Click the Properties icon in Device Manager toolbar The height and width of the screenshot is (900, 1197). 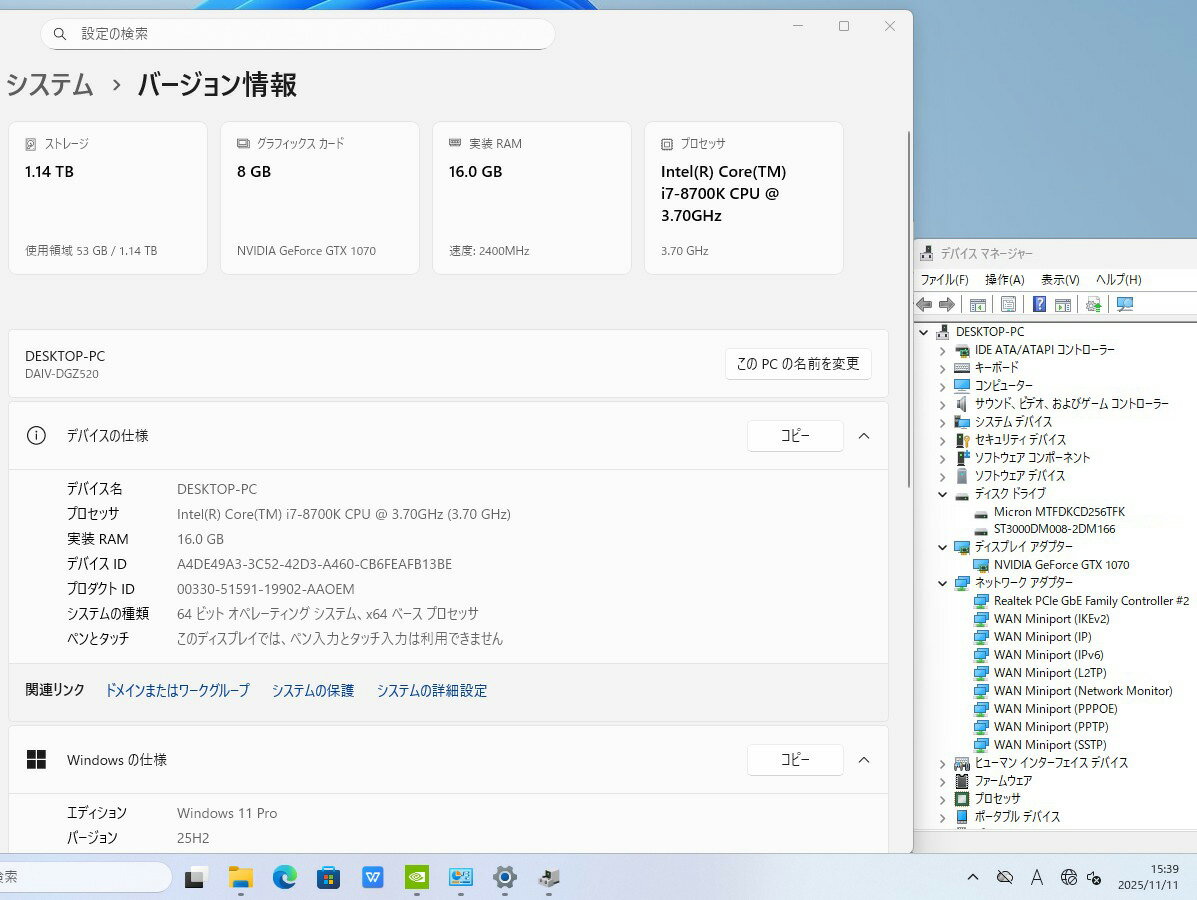pyautogui.click(x=1008, y=304)
